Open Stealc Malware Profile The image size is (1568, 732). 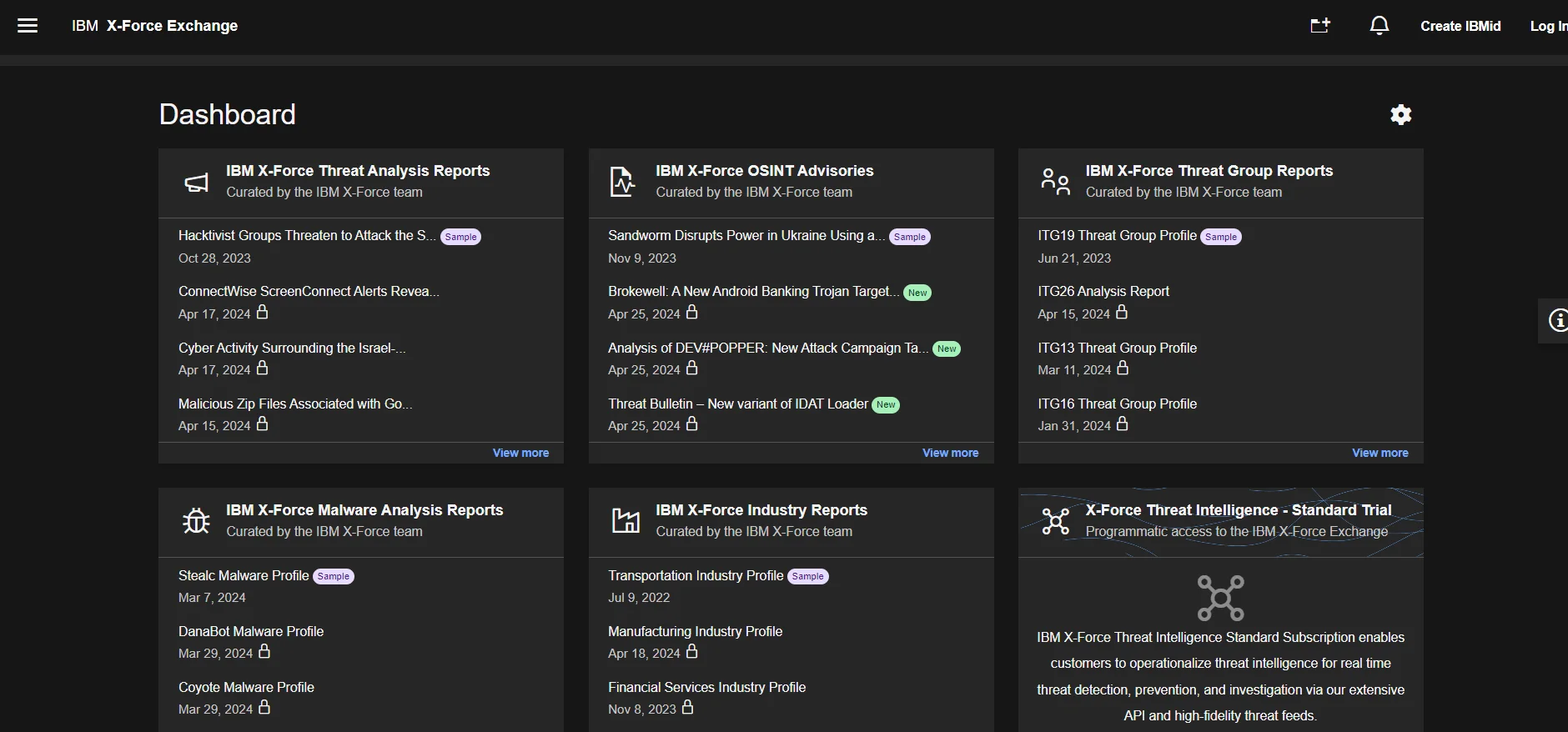244,575
